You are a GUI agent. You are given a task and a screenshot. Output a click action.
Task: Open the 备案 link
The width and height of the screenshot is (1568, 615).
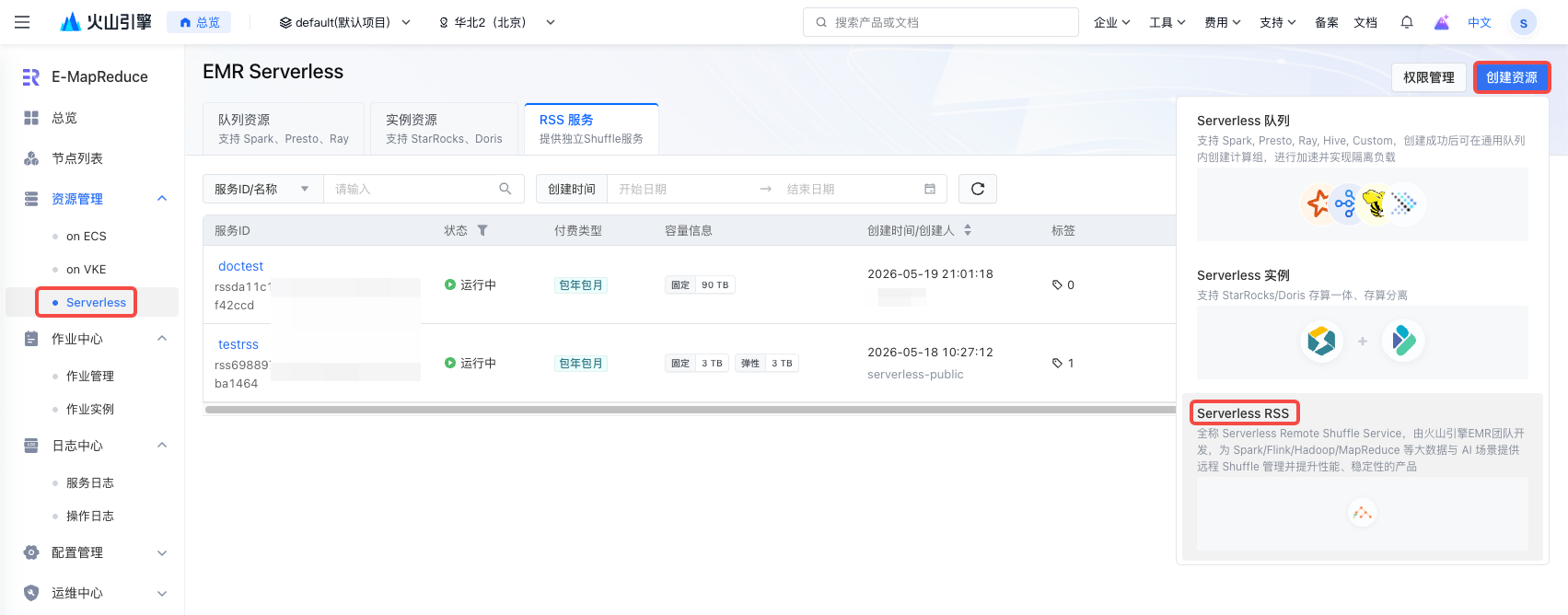tap(1327, 22)
